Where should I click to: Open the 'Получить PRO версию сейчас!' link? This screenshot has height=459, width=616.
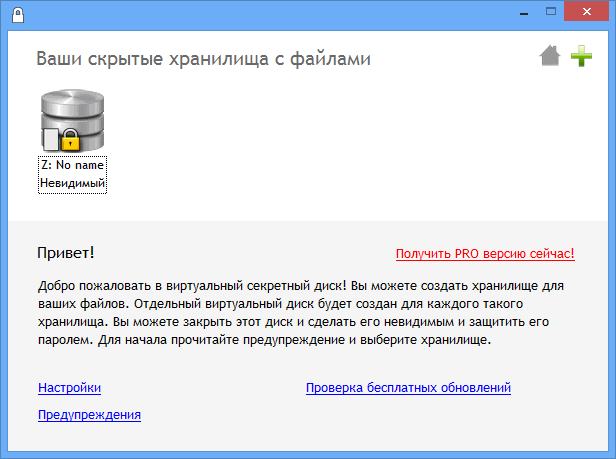[x=485, y=254]
